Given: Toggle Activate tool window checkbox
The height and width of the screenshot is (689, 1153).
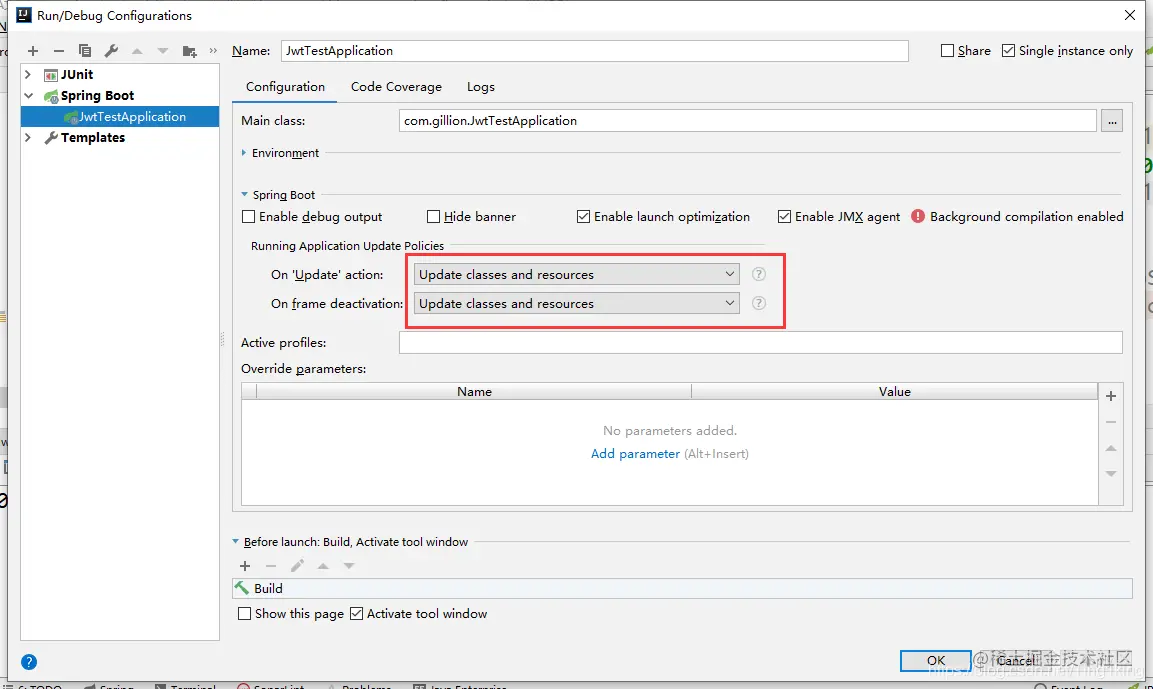Looking at the screenshot, I should pyautogui.click(x=357, y=613).
